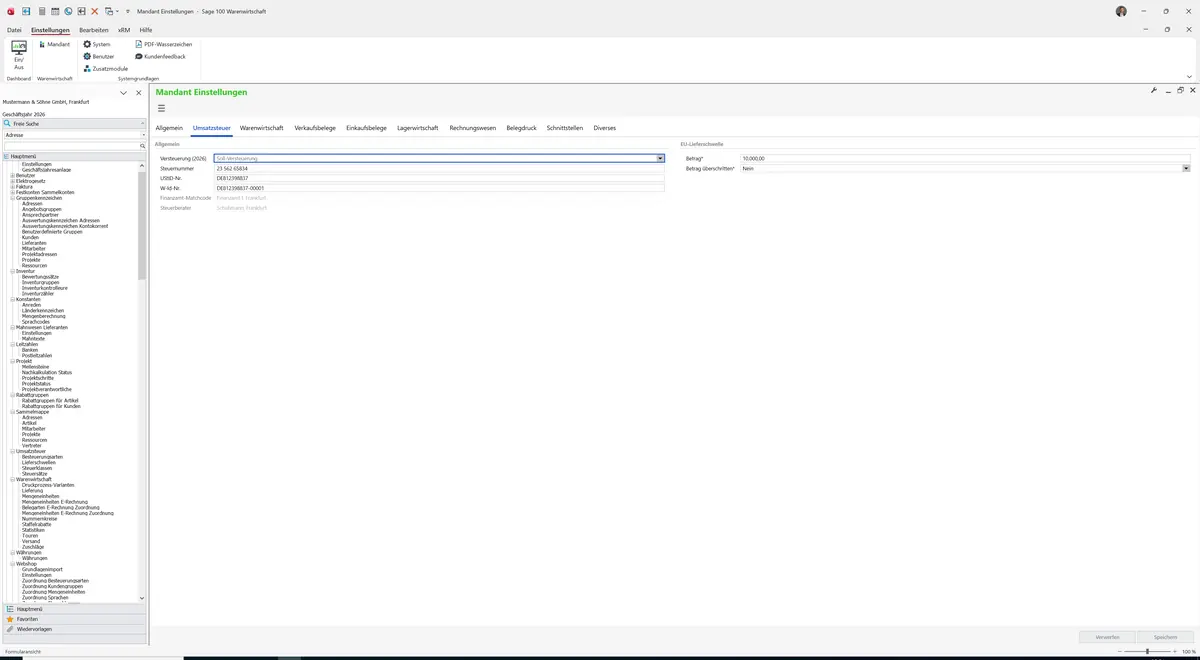1200x660 pixels.
Task: Open the Betrag überschritten dropdown
Action: [1186, 168]
